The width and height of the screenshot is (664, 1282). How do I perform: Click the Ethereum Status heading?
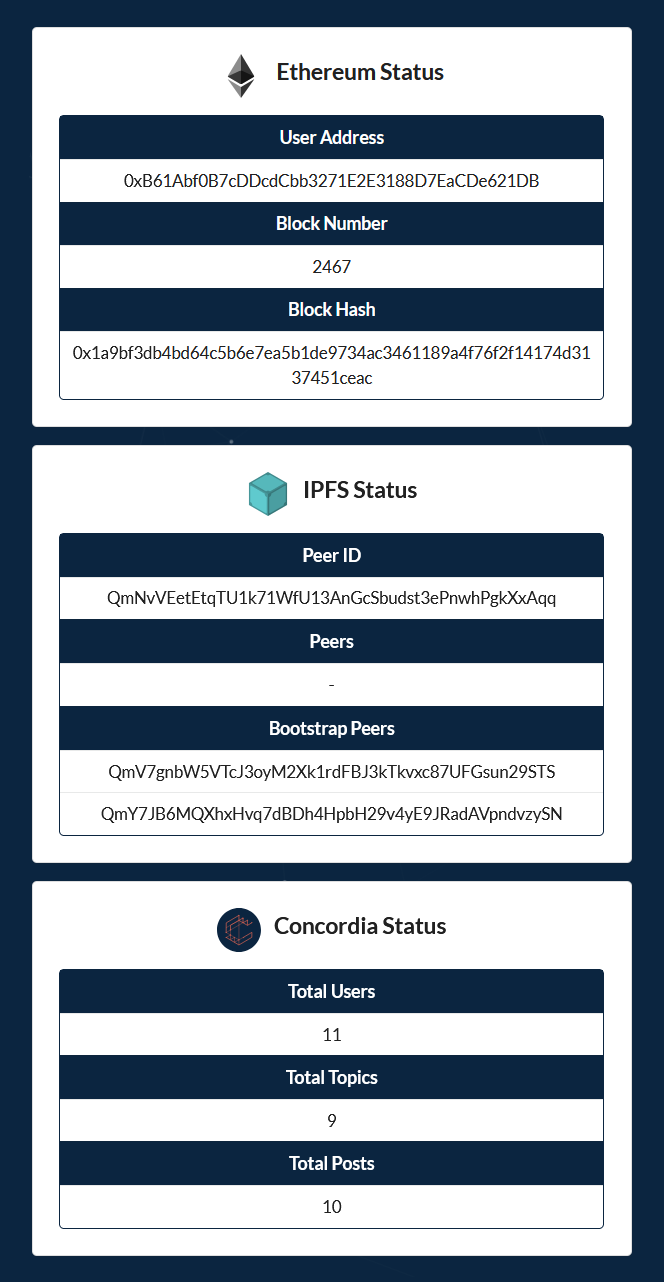point(360,72)
